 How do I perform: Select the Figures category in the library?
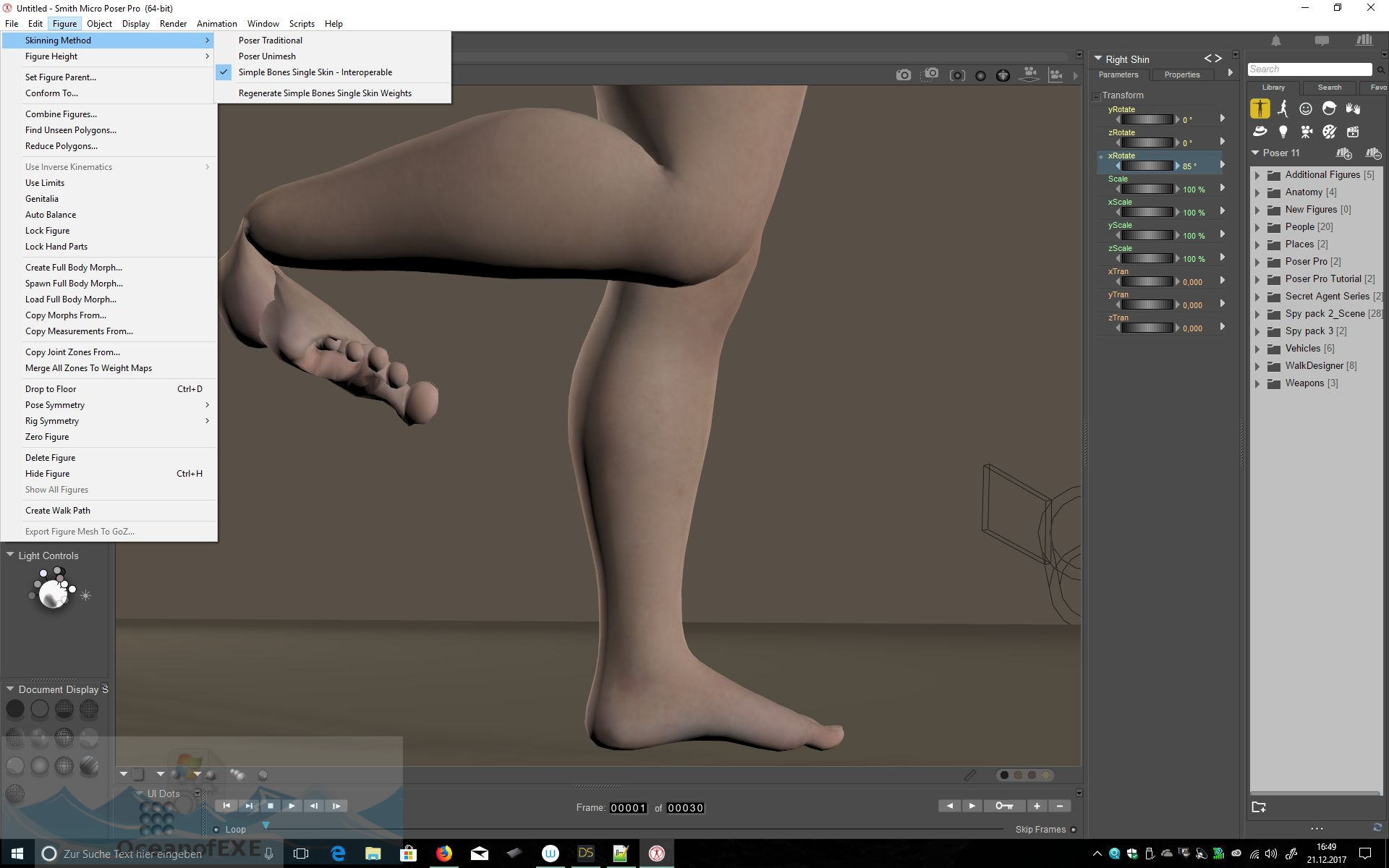tap(1260, 109)
